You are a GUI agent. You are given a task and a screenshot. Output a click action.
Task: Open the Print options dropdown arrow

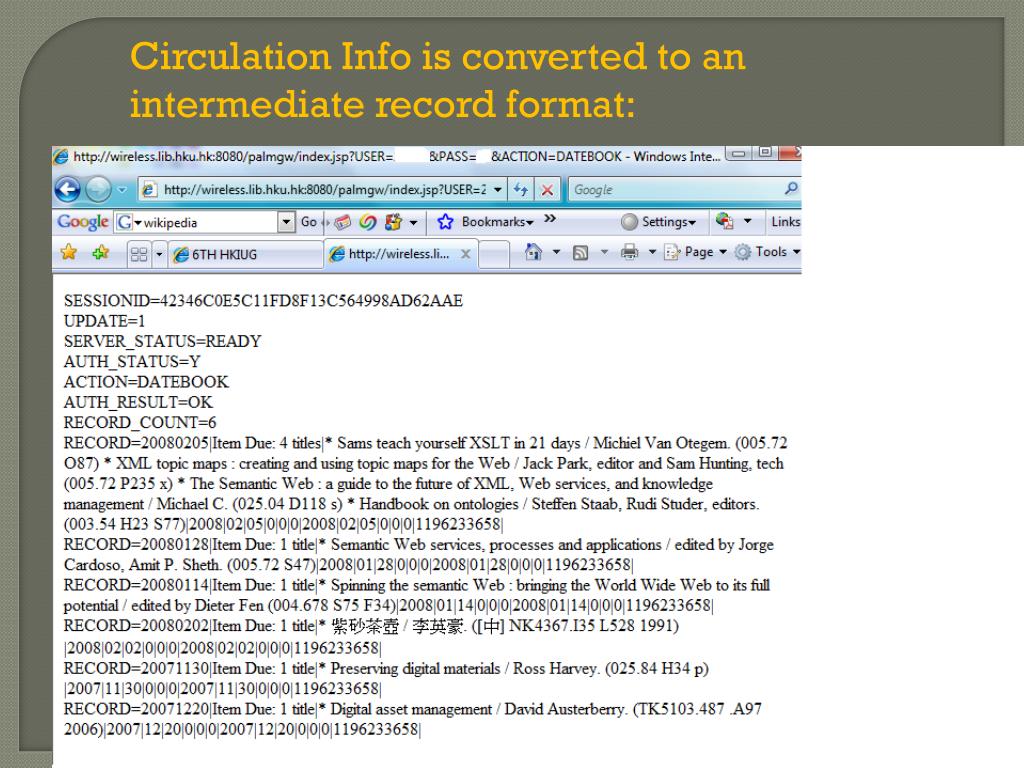652,252
